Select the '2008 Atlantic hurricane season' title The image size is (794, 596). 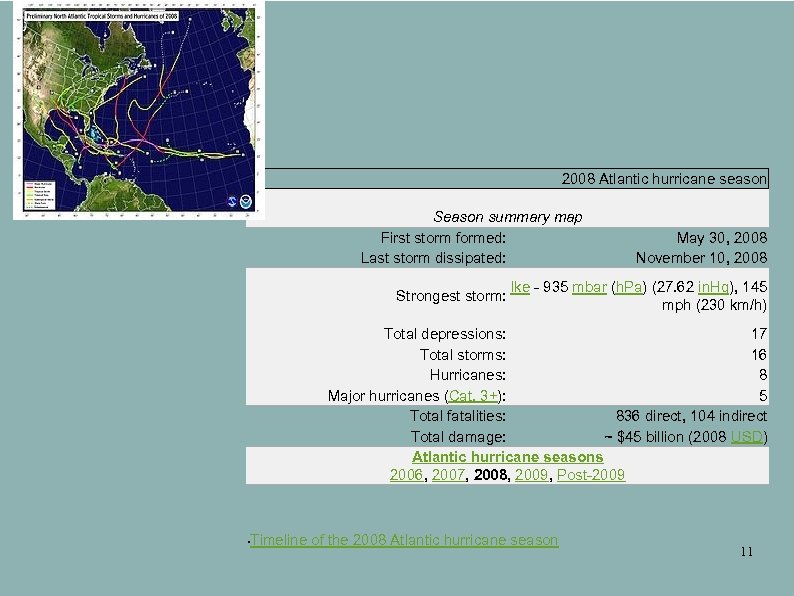(664, 179)
